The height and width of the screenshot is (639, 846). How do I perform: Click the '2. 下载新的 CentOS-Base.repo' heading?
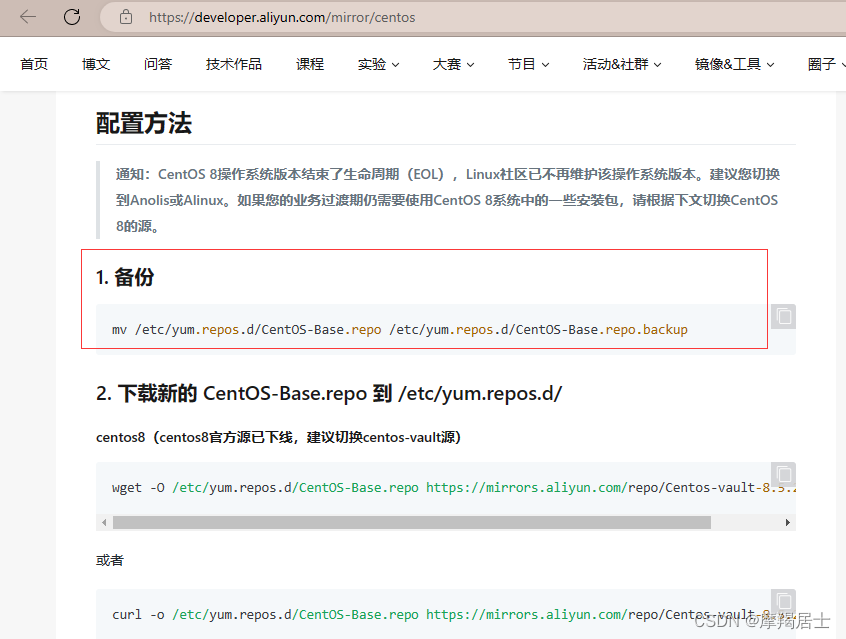(329, 393)
